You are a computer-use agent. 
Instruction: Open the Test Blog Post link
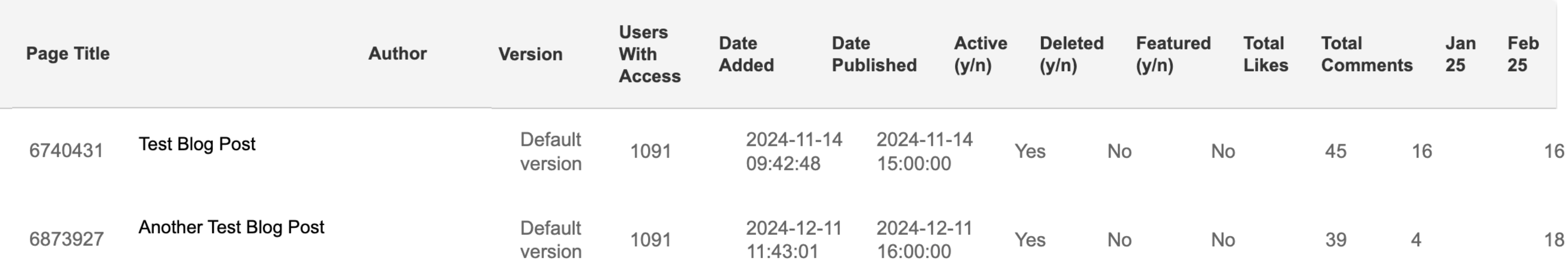(x=197, y=144)
